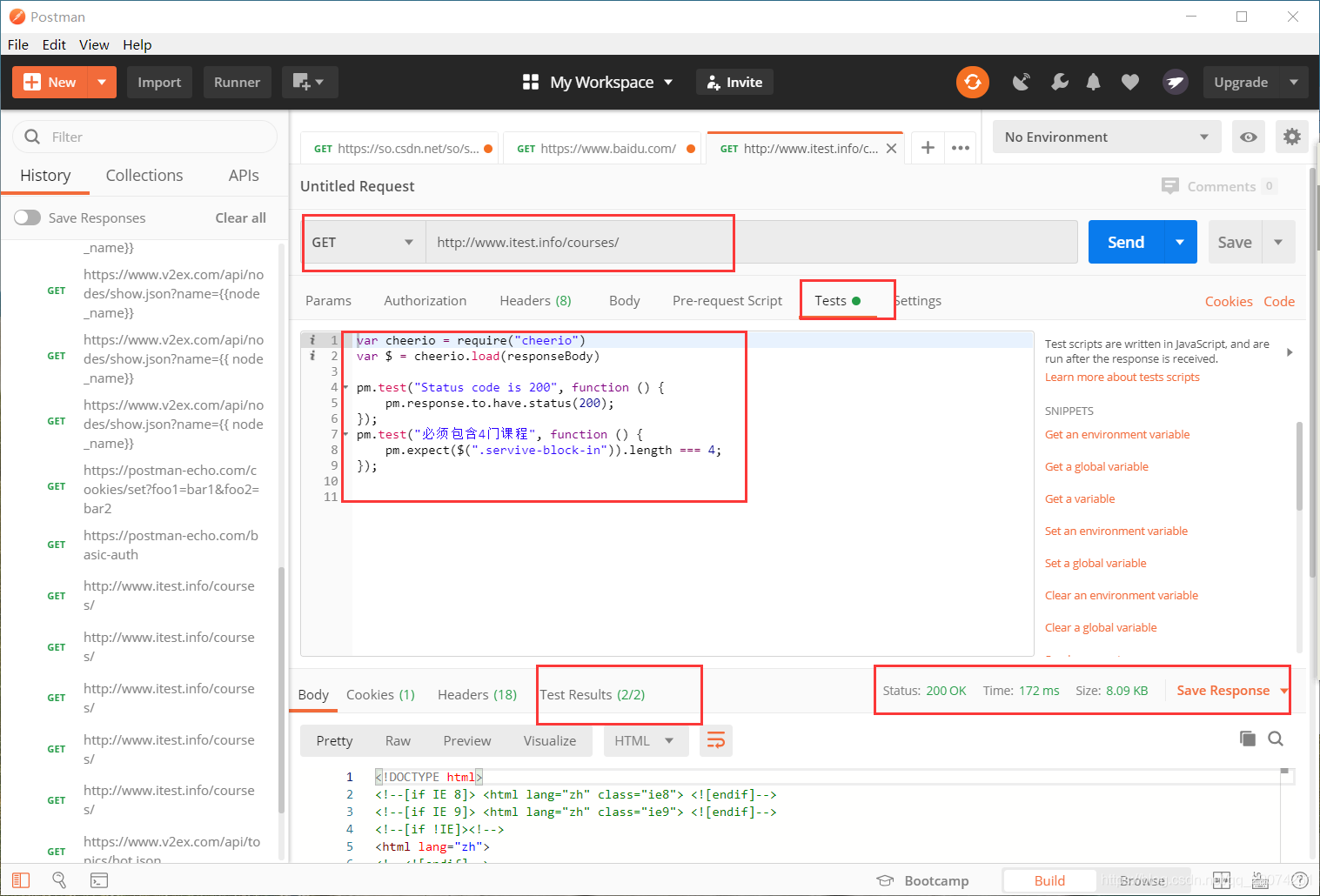
Task: Click the search icon in Filter box
Action: (x=32, y=137)
